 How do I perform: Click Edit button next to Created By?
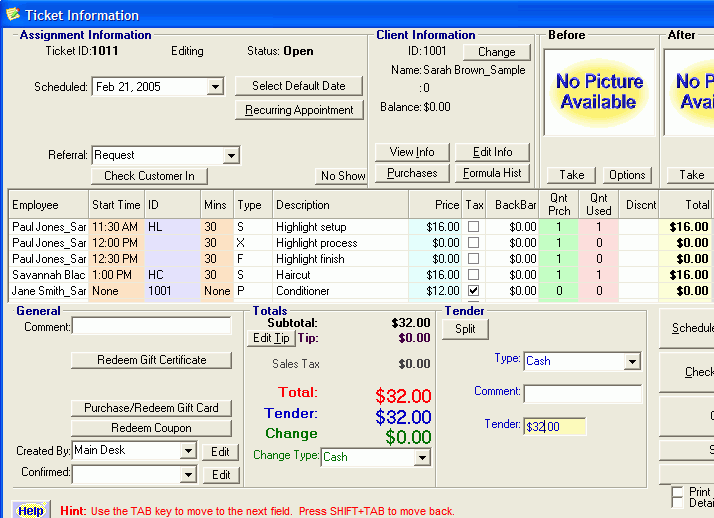220,452
